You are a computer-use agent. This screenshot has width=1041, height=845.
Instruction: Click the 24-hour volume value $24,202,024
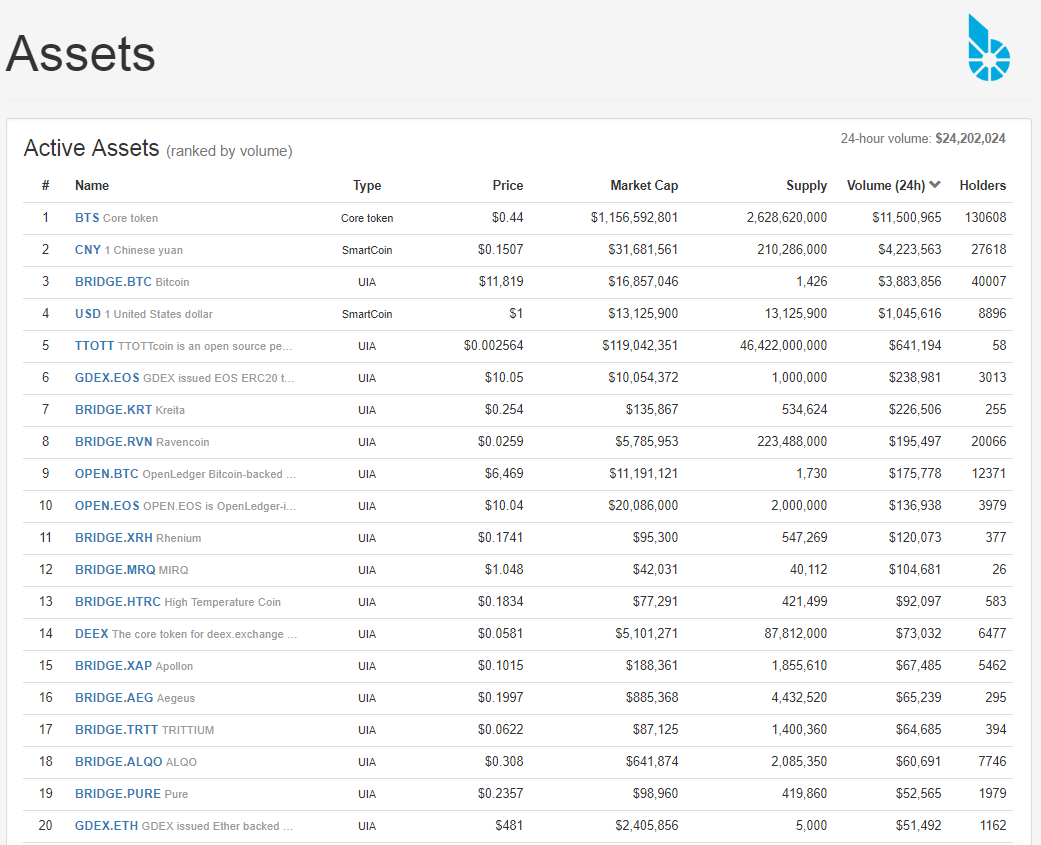[970, 139]
